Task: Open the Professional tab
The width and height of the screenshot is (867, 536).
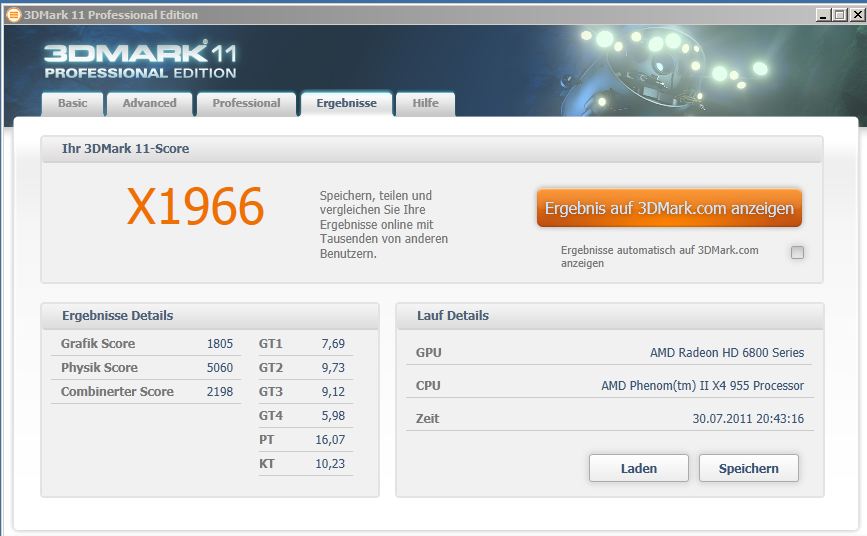Action: (x=246, y=103)
